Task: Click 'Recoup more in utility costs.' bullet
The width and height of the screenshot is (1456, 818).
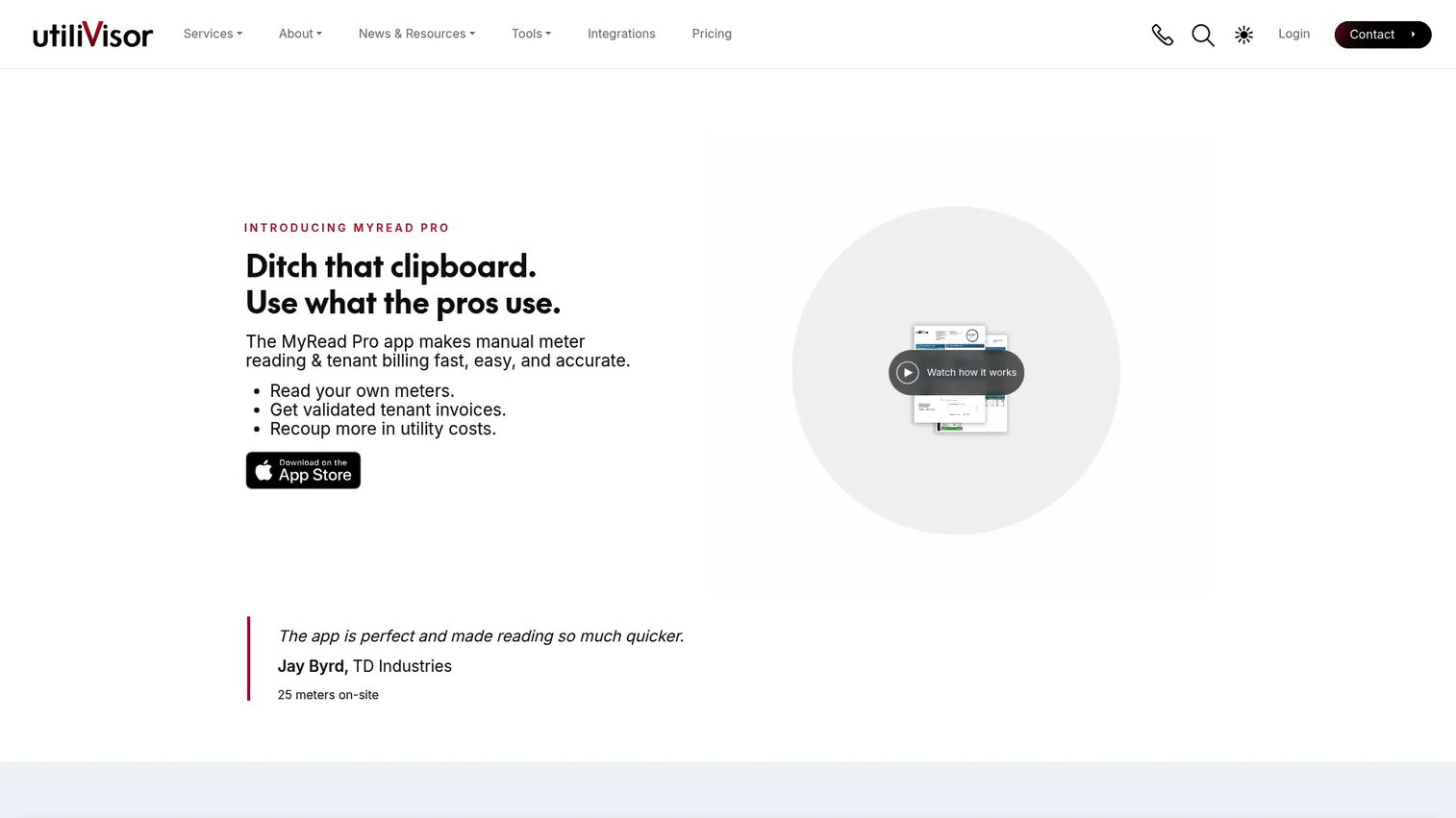Action: (383, 429)
